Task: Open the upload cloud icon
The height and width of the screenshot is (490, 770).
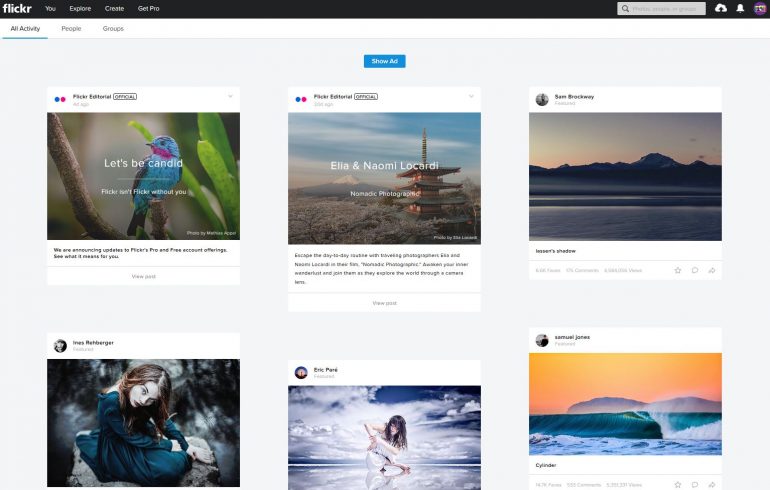Action: pyautogui.click(x=722, y=8)
